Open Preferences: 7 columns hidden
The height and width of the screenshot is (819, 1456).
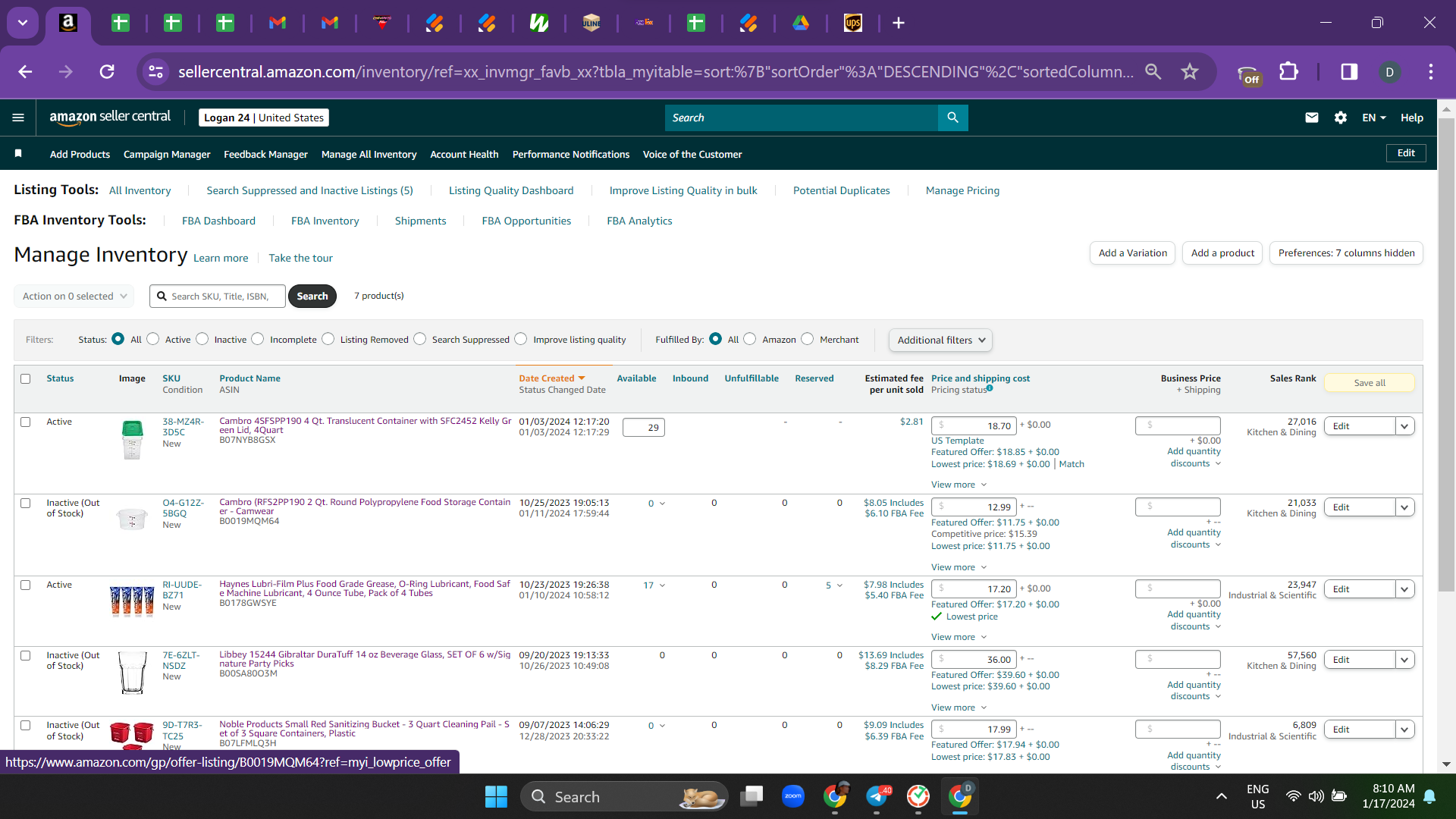[x=1346, y=253]
